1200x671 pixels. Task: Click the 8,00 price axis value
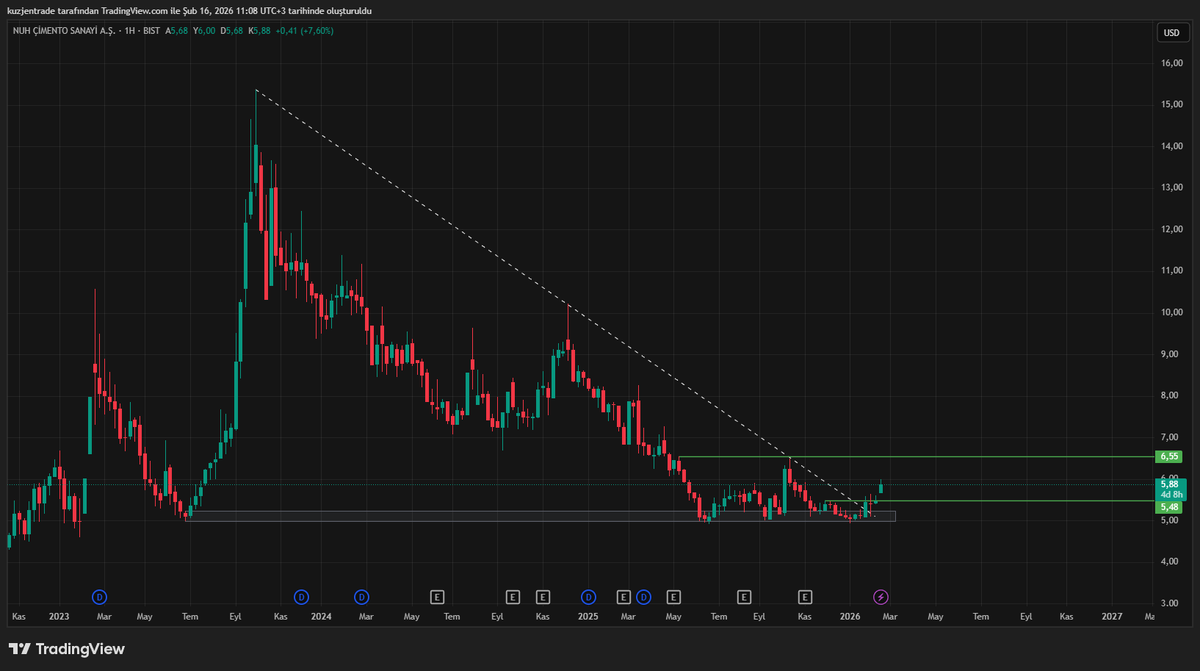[x=1171, y=395]
